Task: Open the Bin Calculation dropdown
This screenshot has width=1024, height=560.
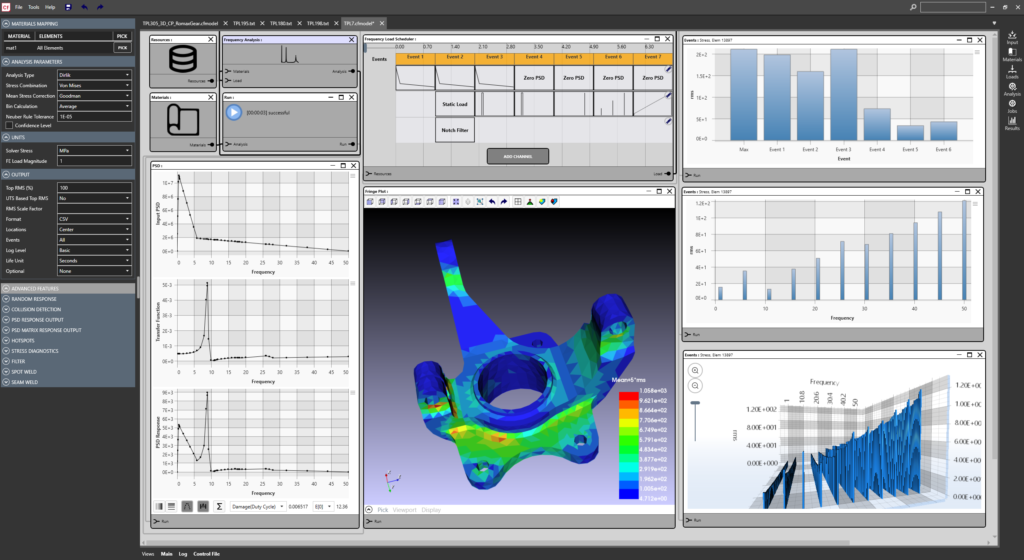Action: pyautogui.click(x=95, y=106)
